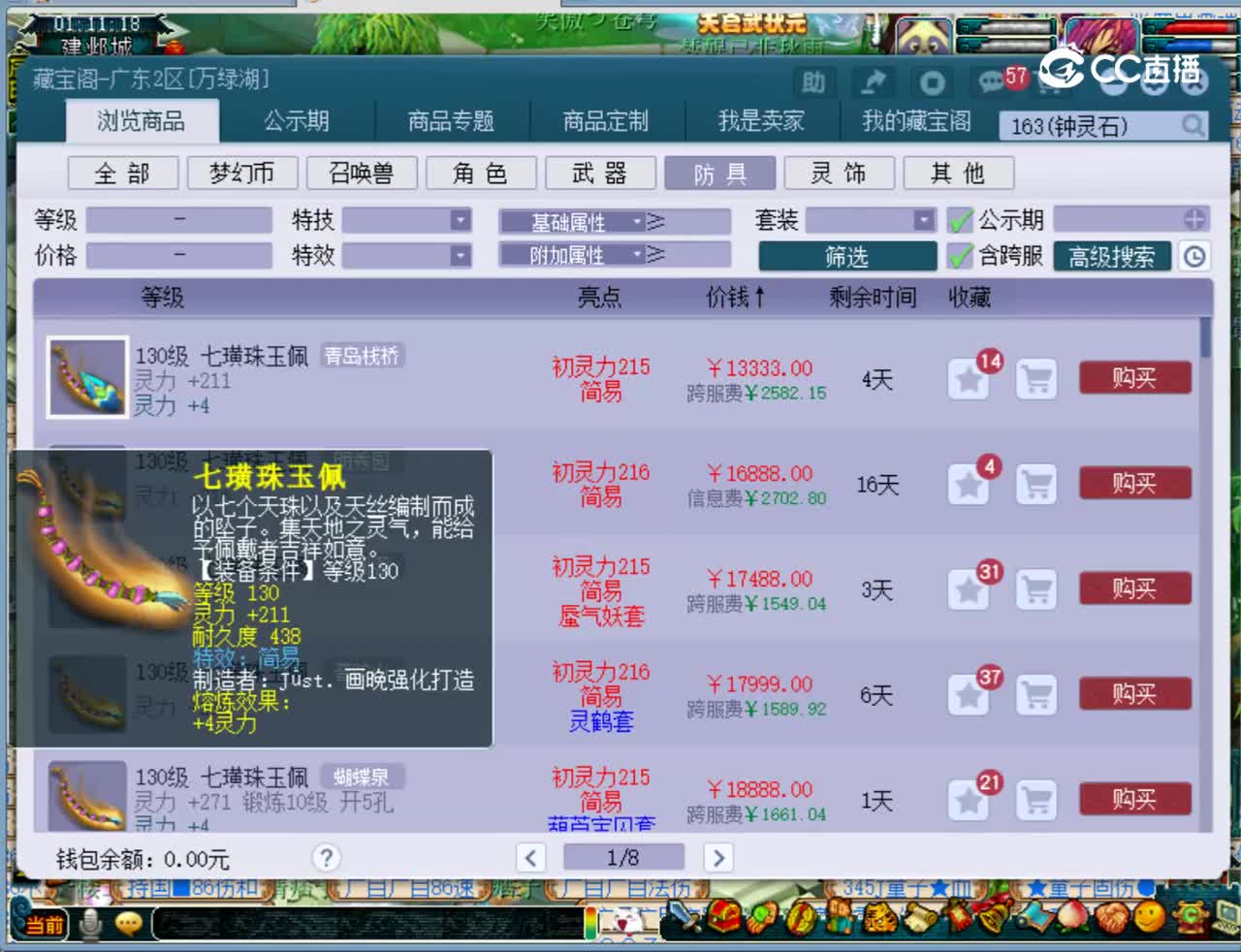This screenshot has width=1241, height=952.
Task: Favorite the ¥17999.00 item star
Action: pos(968,695)
